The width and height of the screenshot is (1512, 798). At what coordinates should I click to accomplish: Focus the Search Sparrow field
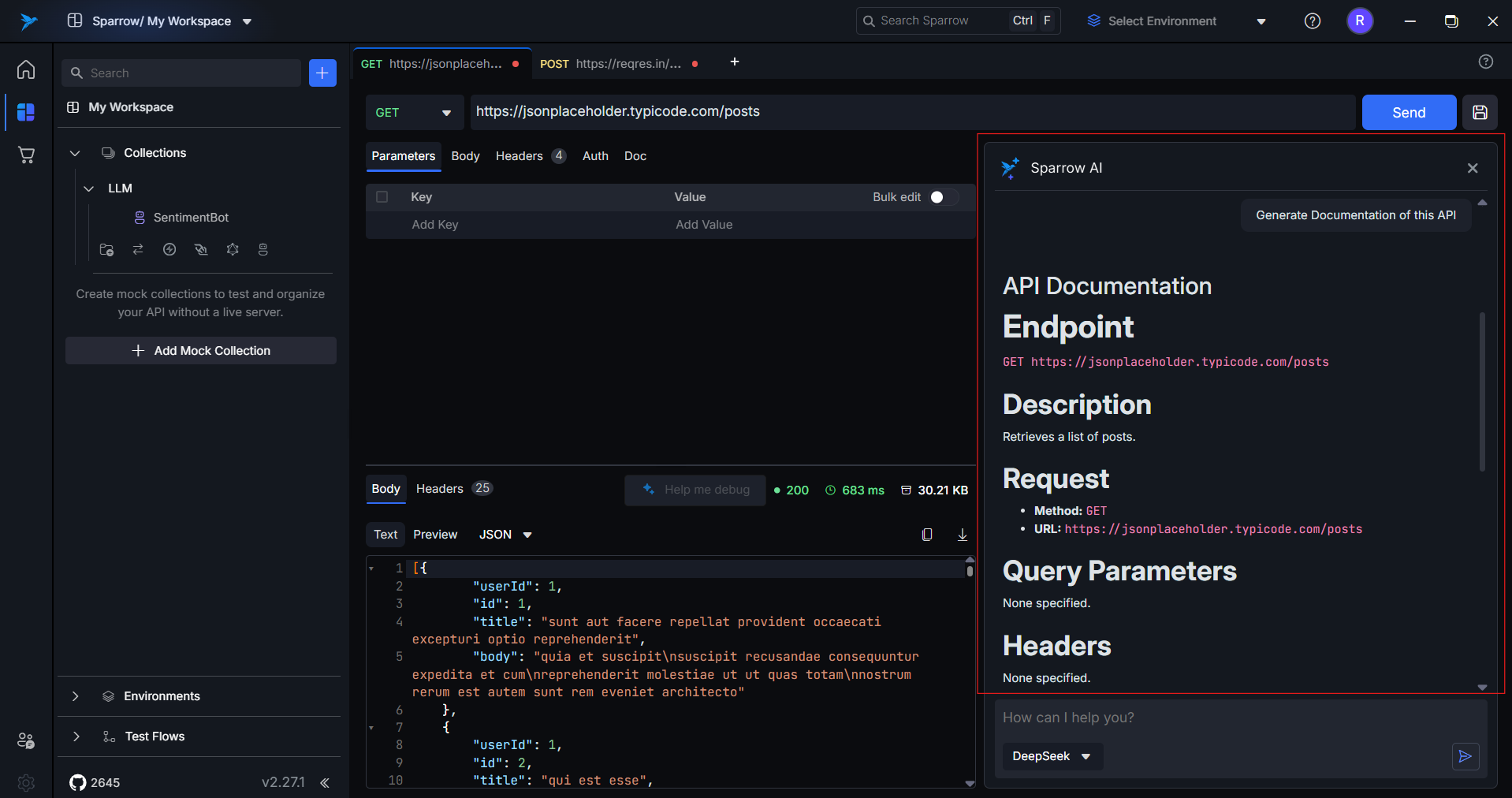[958, 21]
